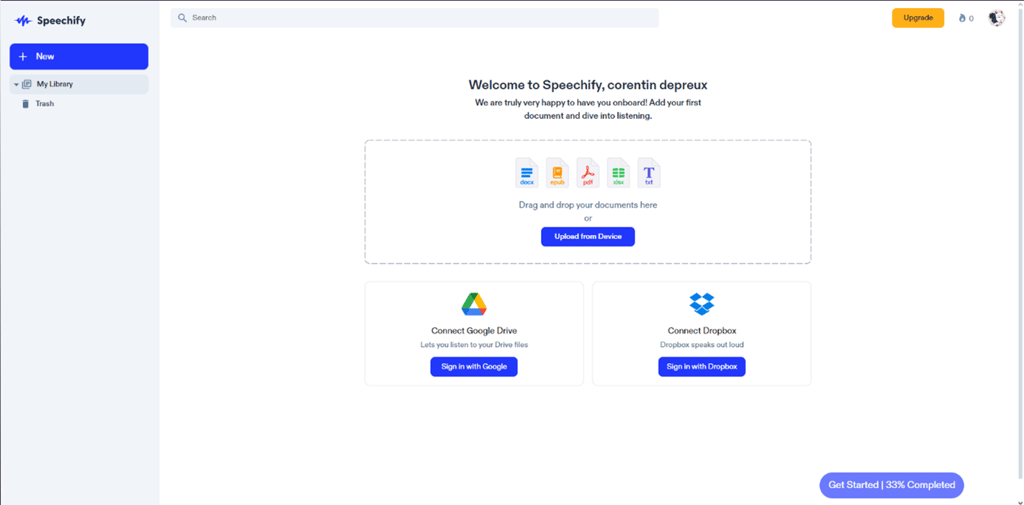Click Upload from Device button
Screen dimensions: 1024x505
[x=588, y=236]
